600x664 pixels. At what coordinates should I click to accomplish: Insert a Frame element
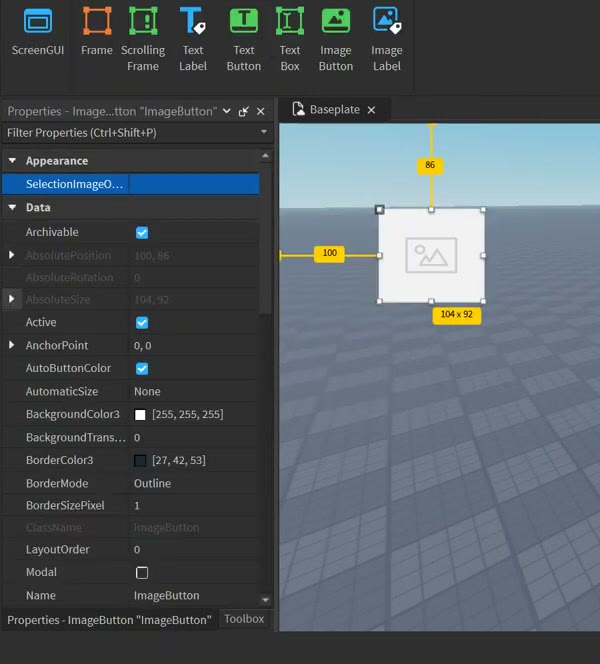pos(97,33)
